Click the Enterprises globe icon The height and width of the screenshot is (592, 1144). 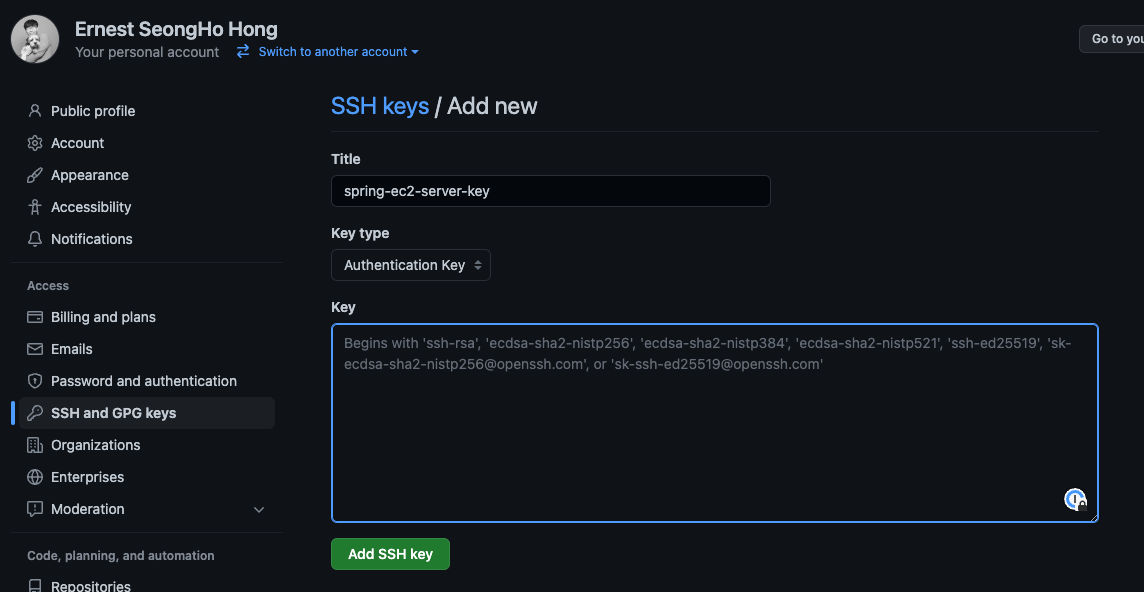coord(34,477)
